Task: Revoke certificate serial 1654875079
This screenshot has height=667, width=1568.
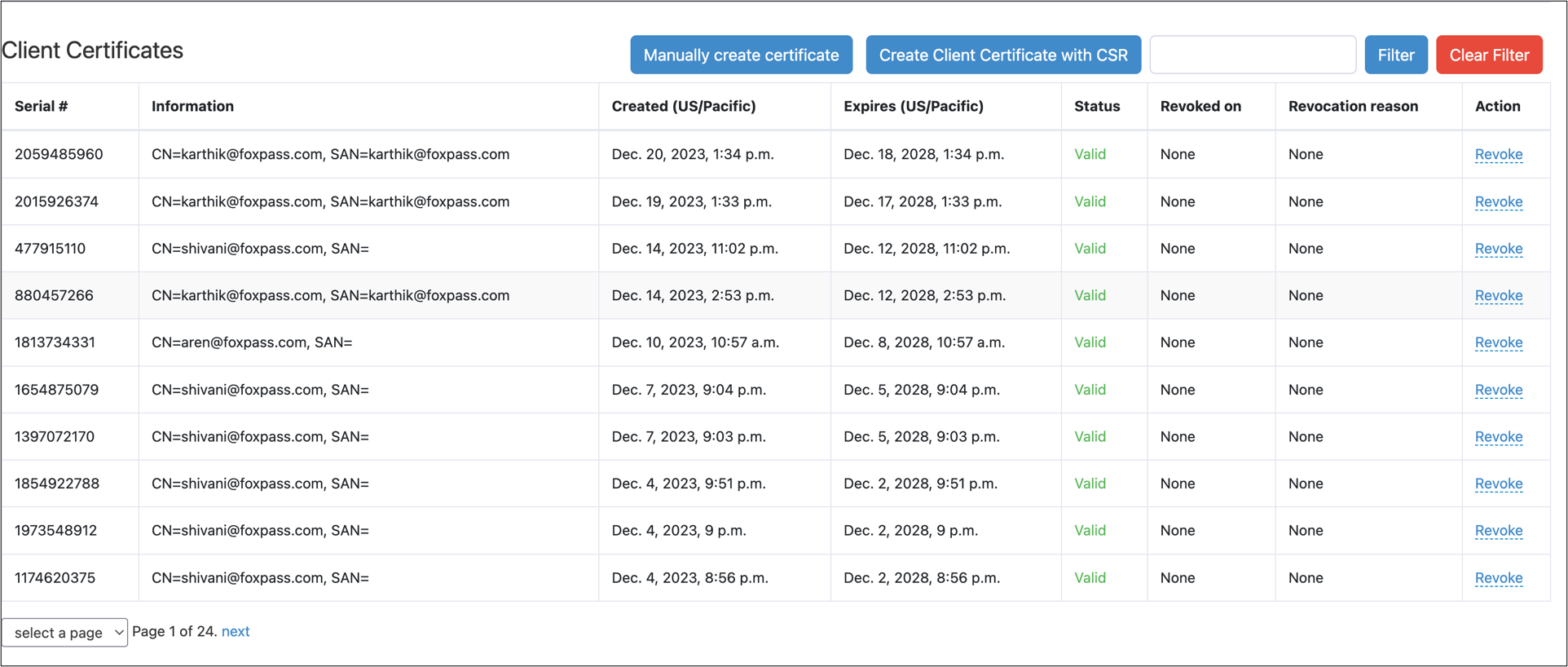Action: coord(1498,390)
